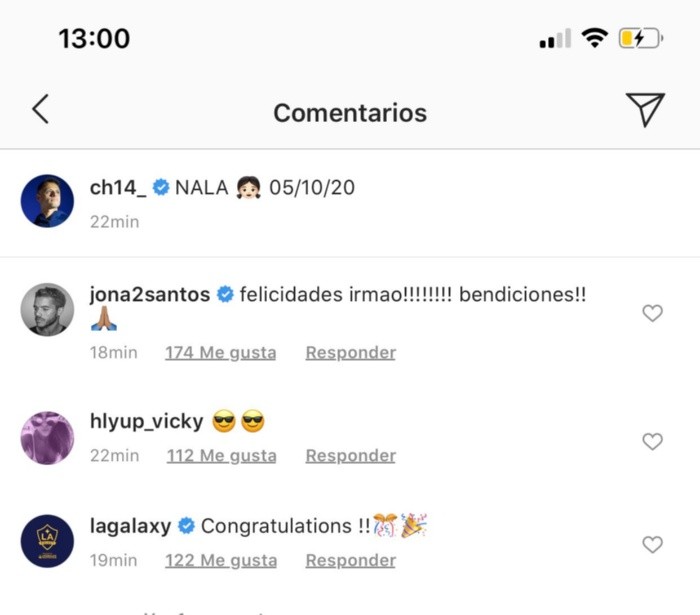The height and width of the screenshot is (615, 700).
Task: Open ch14_ profile picture
Action: [x=47, y=201]
